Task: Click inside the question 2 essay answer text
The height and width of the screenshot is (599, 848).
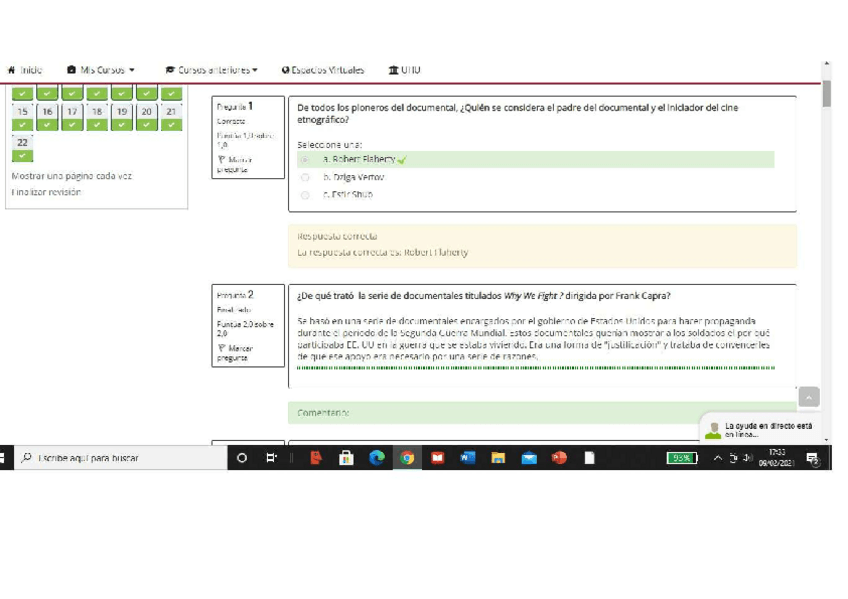Action: (x=534, y=339)
